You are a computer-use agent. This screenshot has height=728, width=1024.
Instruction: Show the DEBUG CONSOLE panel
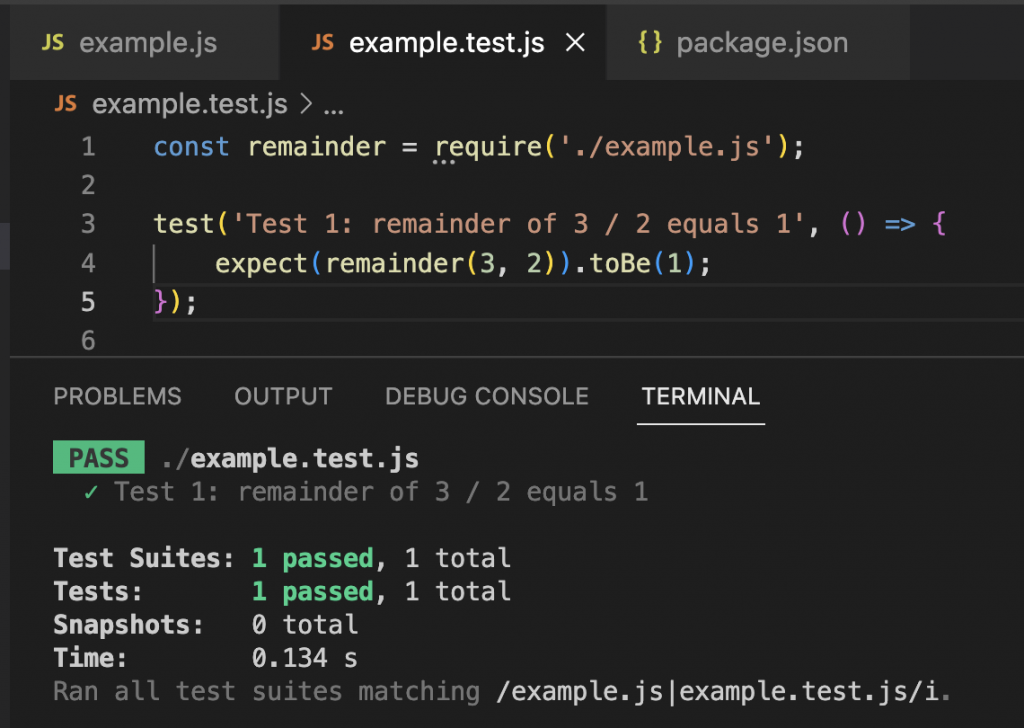(486, 397)
